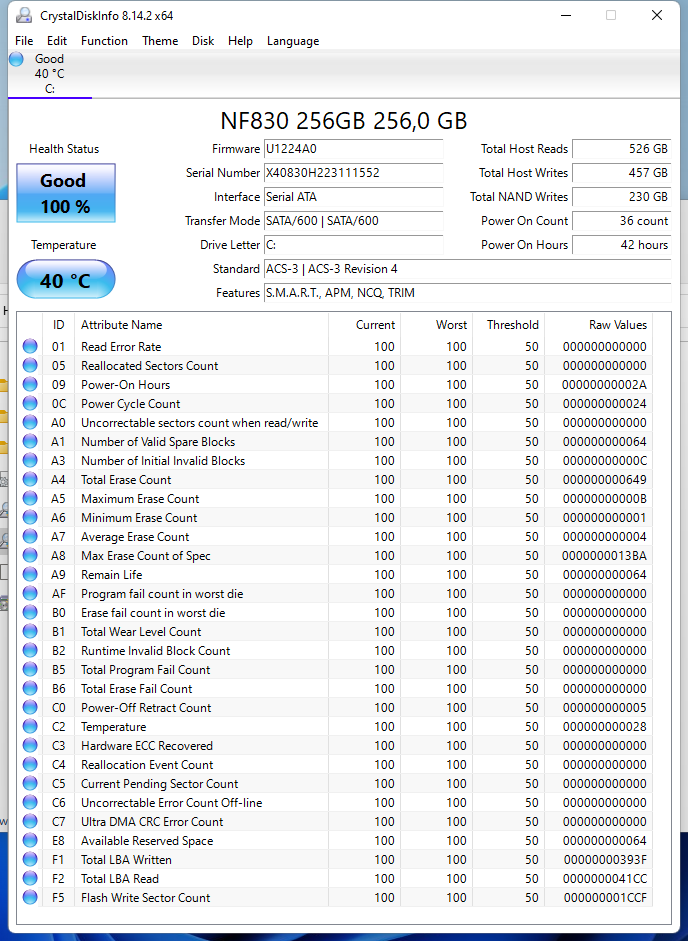Click status circle beside Total Wear Level Count
This screenshot has height=941, width=688.
[30, 631]
